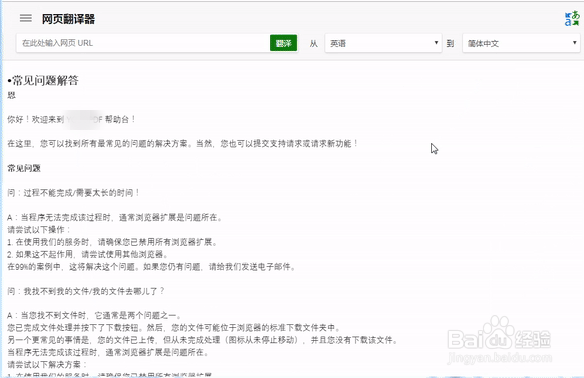
Task: Open the source language 英语 dropdown
Action: coord(383,43)
